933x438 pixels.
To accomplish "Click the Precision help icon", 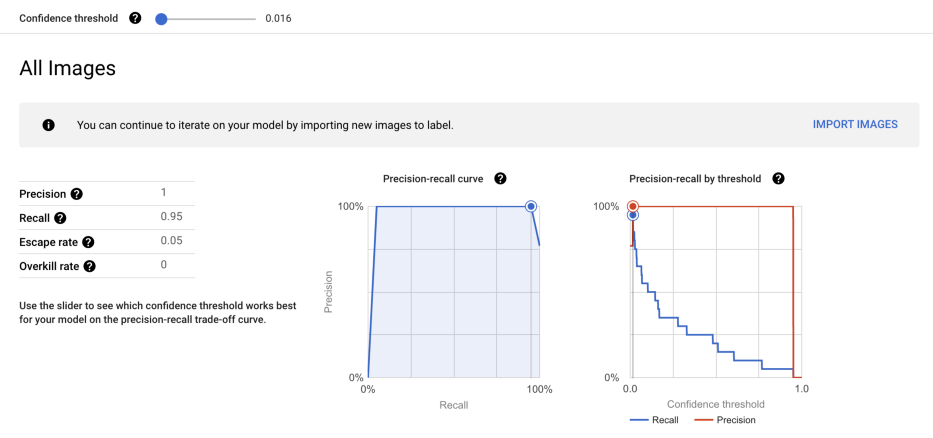I will (x=76, y=194).
